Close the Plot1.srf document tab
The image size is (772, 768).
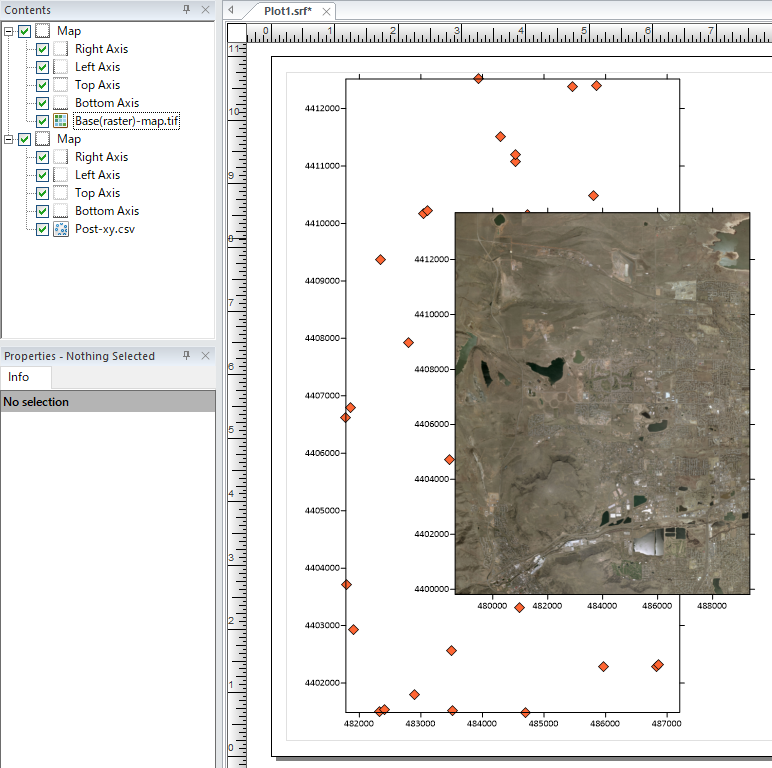click(326, 11)
